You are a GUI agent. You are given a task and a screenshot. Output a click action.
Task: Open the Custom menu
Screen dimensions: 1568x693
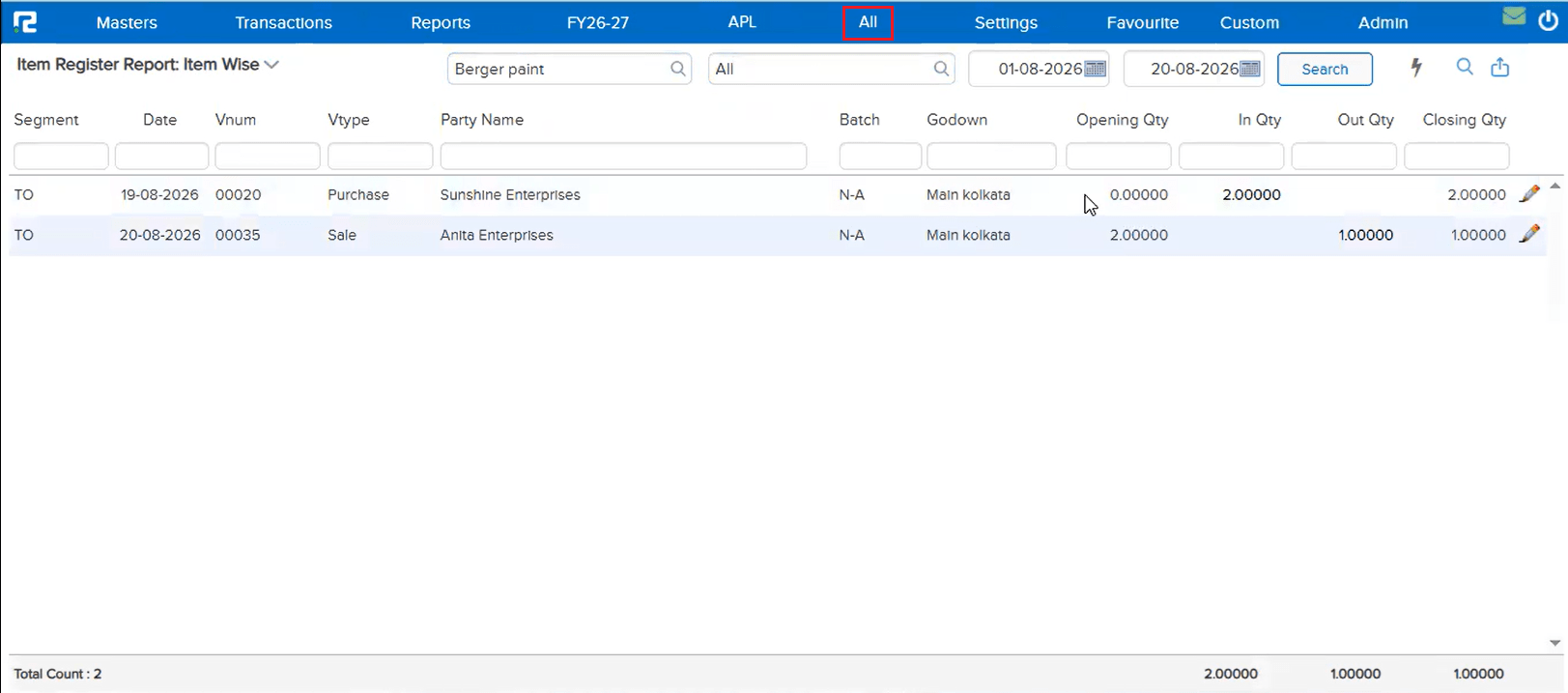point(1249,22)
